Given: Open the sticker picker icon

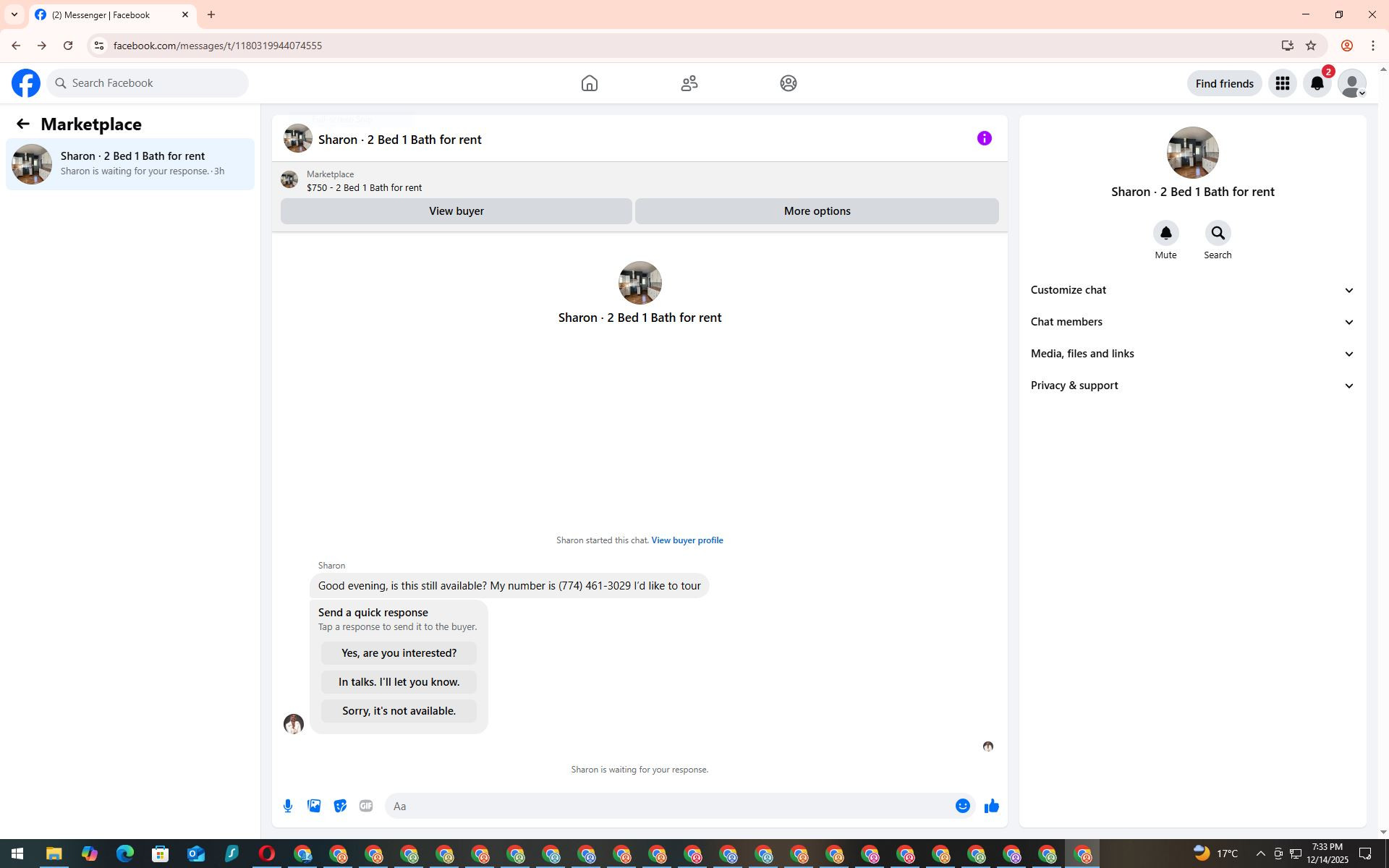Looking at the screenshot, I should (340, 806).
